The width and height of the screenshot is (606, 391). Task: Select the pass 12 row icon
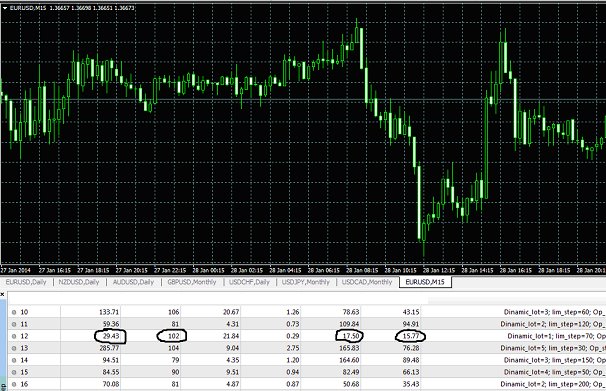click(x=14, y=336)
